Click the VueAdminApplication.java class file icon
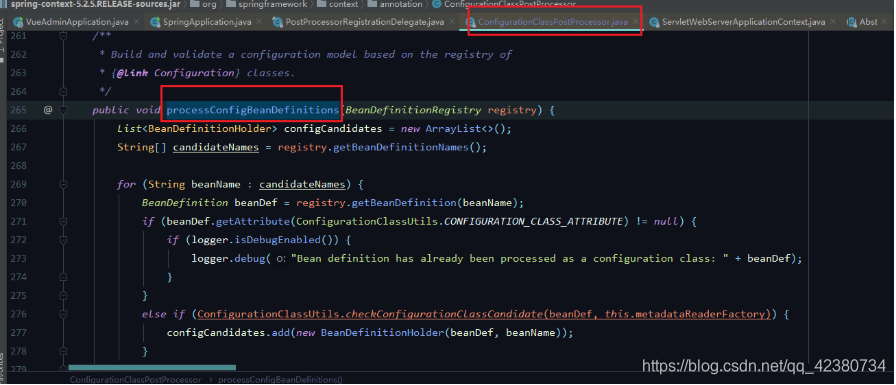Screen dimensions: 896x385 pos(18,22)
